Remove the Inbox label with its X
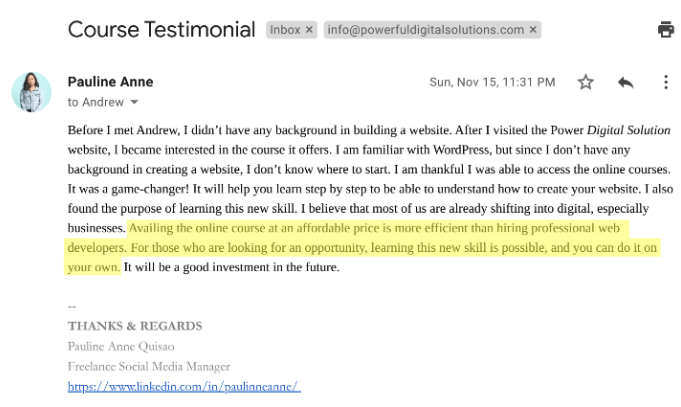The width and height of the screenshot is (681, 407). [x=310, y=30]
